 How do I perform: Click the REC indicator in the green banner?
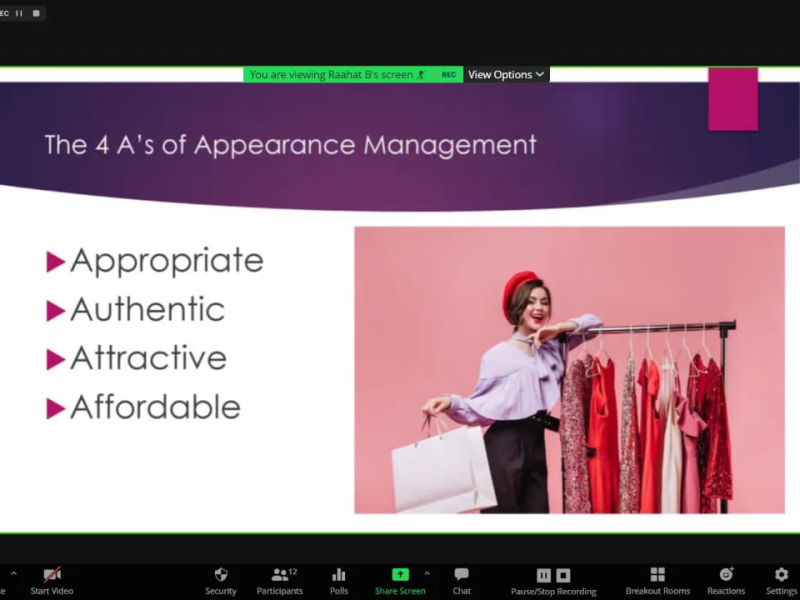449,75
